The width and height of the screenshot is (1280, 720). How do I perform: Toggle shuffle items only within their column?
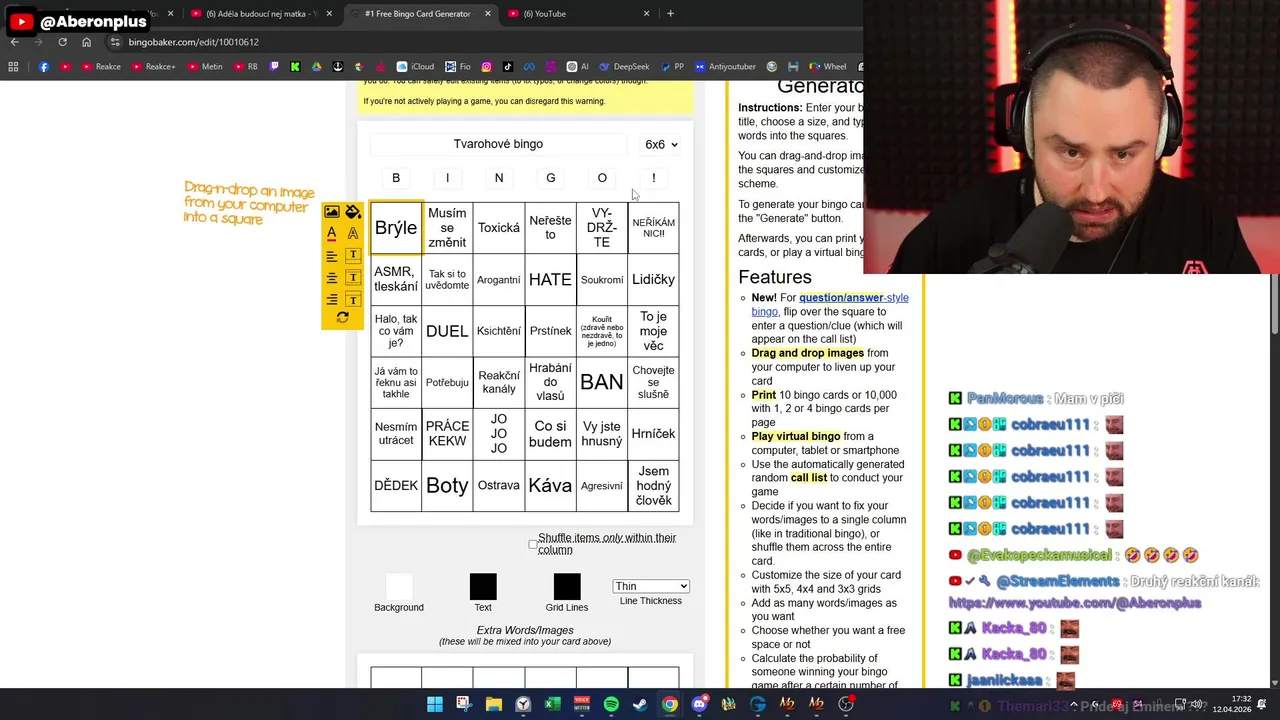click(533, 544)
